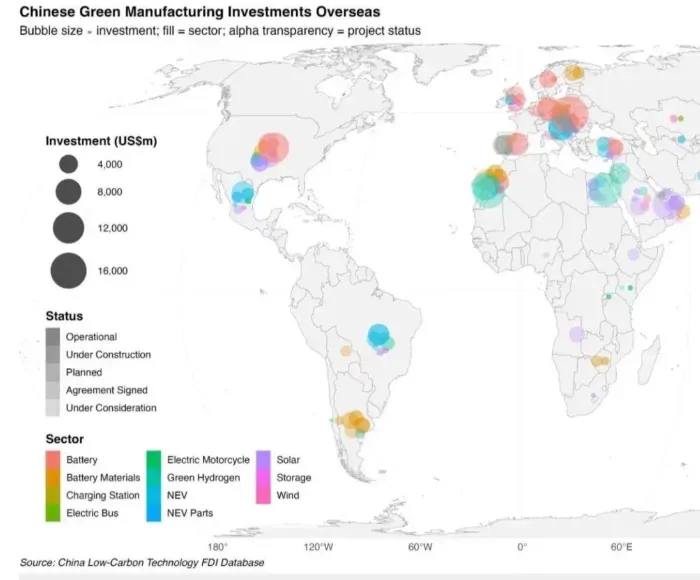Click the Charging Station olive swatch
700x580 pixels.
point(53,495)
